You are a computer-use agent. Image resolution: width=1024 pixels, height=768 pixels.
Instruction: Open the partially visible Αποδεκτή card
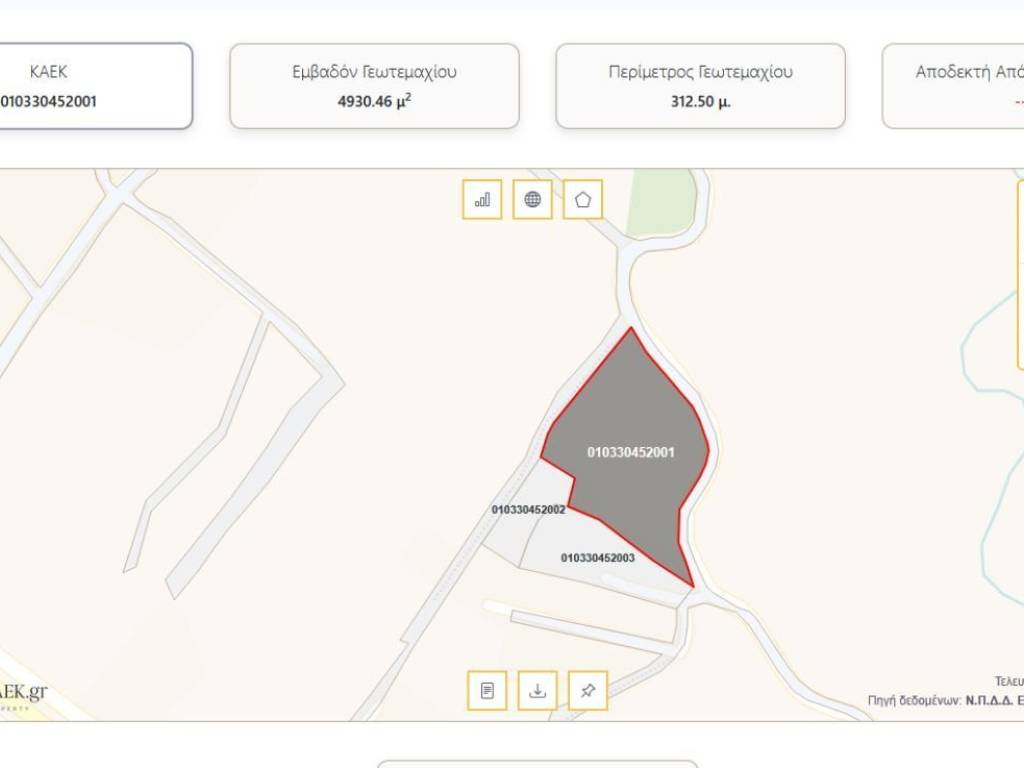pyautogui.click(x=953, y=86)
